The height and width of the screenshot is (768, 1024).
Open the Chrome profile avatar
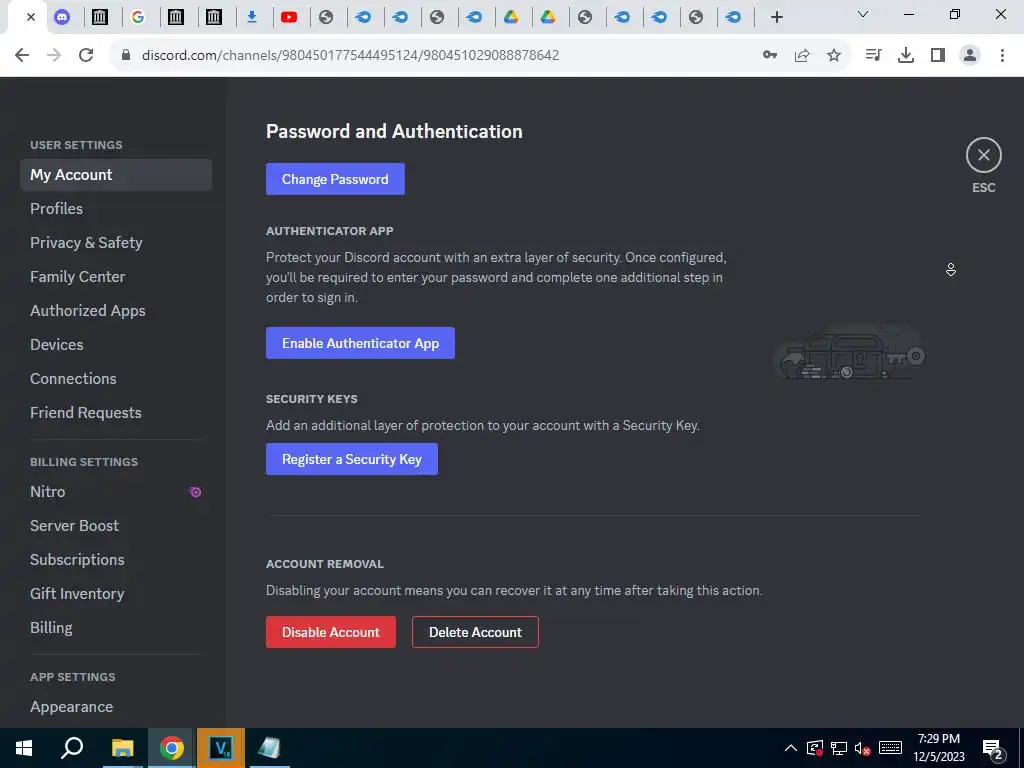[970, 56]
